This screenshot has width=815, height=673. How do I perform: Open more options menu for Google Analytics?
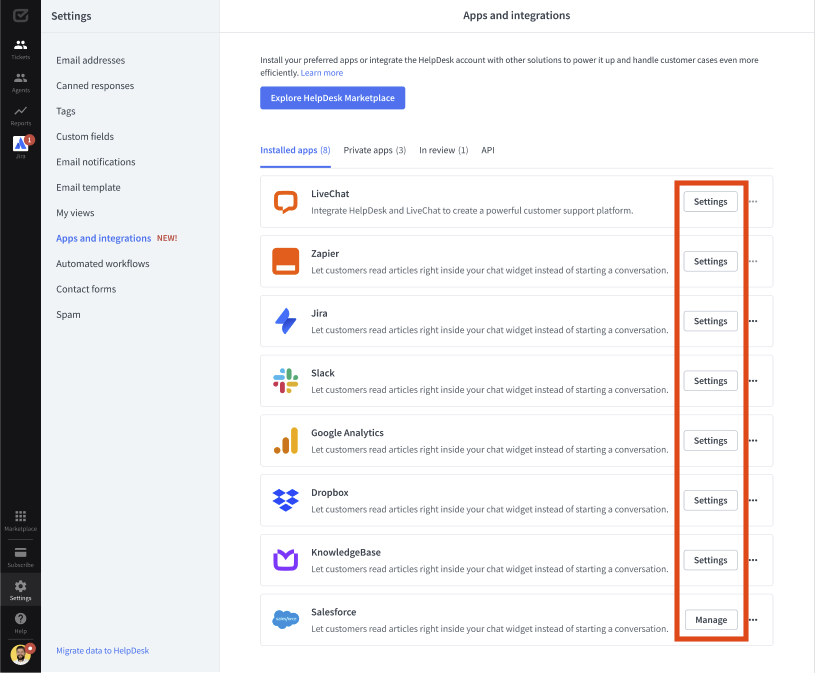tap(753, 441)
